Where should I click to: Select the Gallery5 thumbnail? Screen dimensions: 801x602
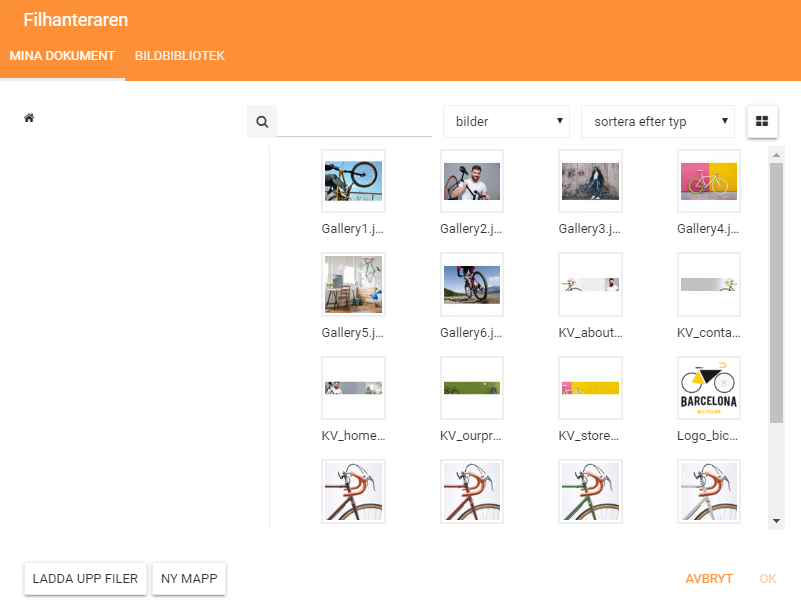(x=354, y=285)
